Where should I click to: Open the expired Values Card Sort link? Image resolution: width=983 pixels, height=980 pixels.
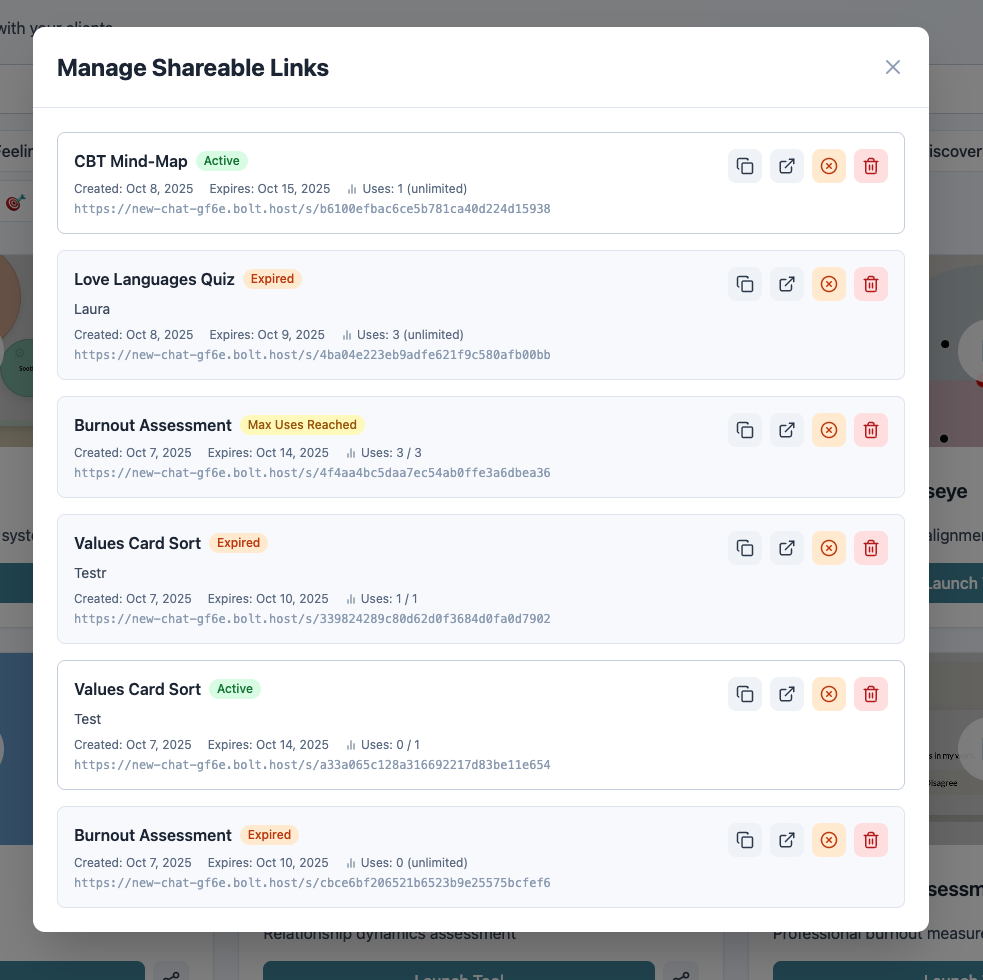pos(787,548)
